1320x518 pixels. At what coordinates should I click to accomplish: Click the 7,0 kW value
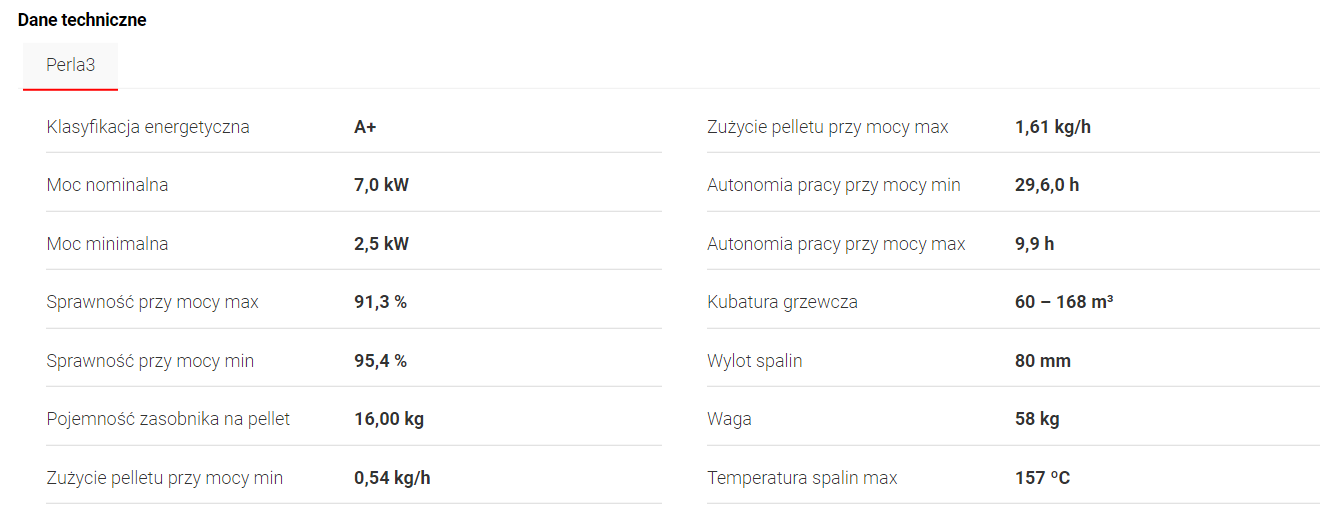tap(381, 185)
